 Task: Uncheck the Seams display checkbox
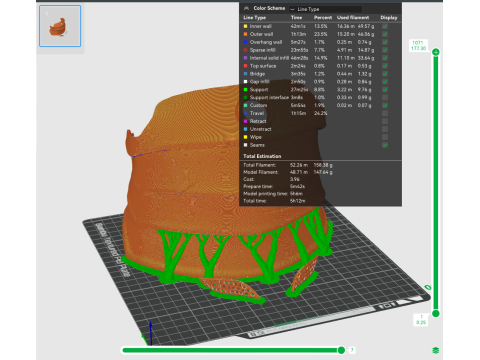click(x=385, y=145)
